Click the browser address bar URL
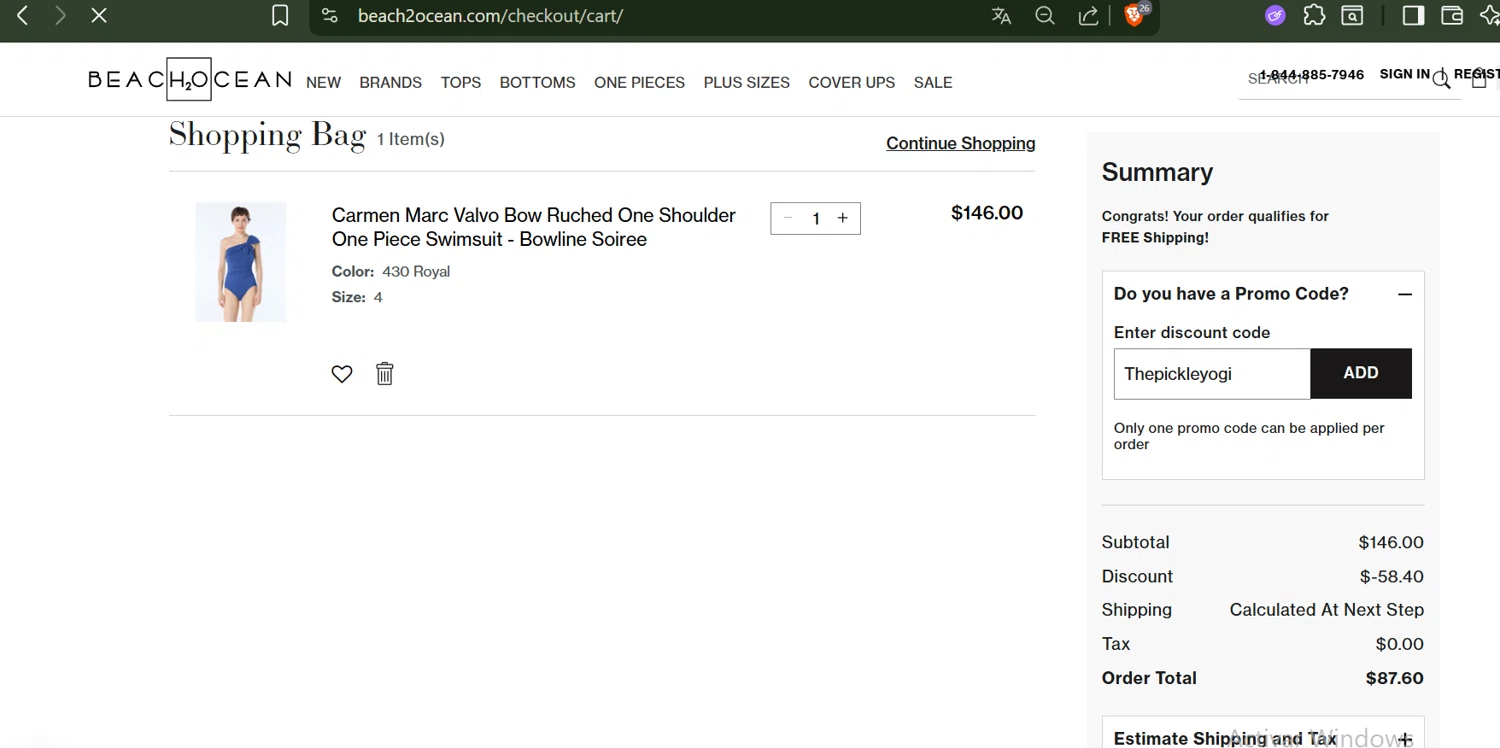Image resolution: width=1500 pixels, height=748 pixels. click(x=491, y=16)
